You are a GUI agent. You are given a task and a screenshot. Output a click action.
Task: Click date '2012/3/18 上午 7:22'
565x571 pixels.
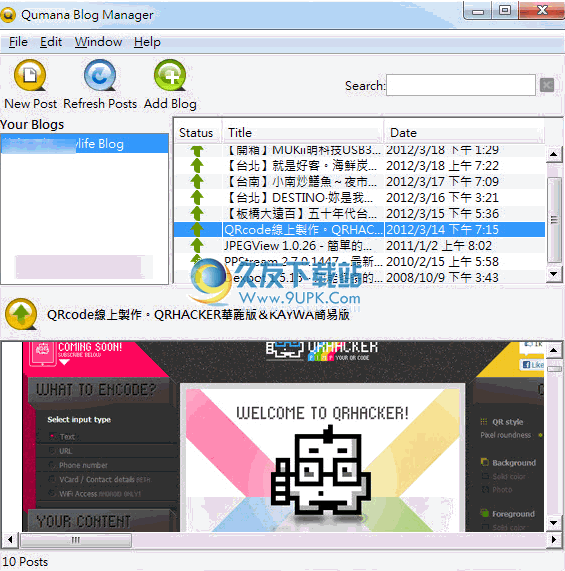pos(442,166)
